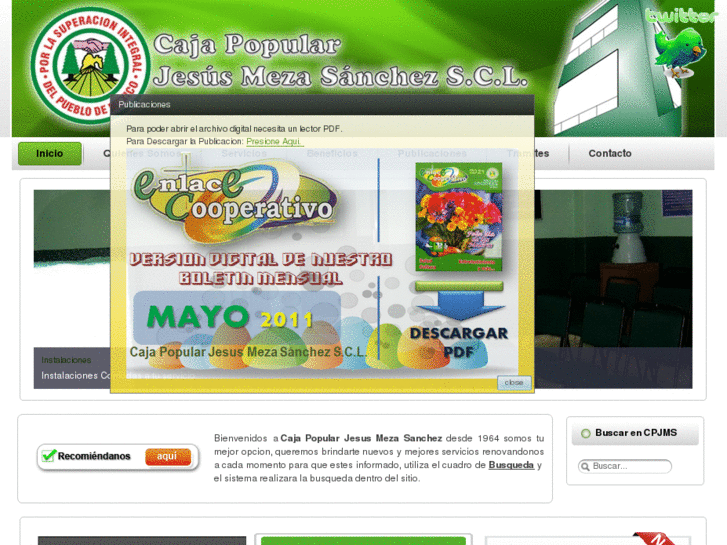Screen dimensions: 727x545
Task: Click the DESCARGAR PDF text
Action: point(459,342)
